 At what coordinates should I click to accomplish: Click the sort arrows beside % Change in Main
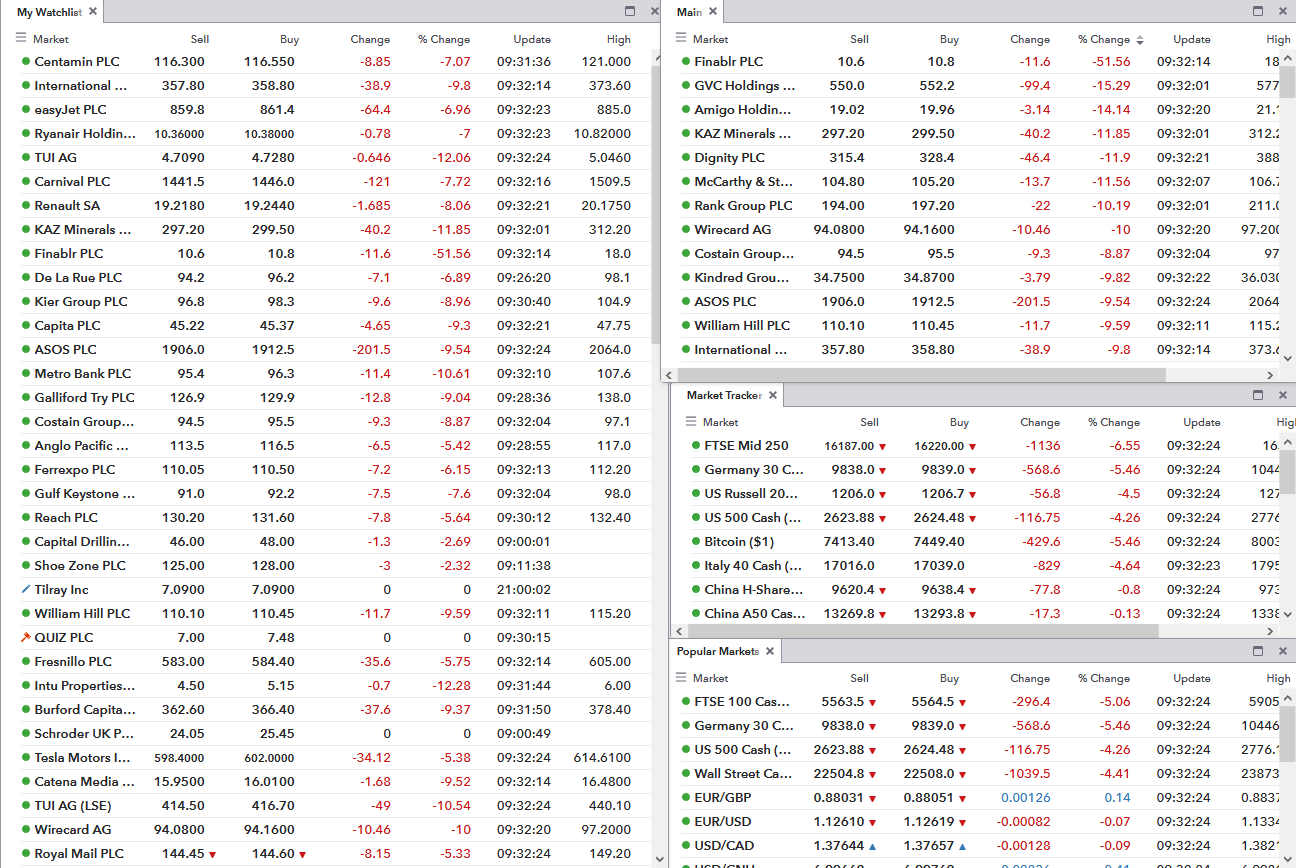1140,40
